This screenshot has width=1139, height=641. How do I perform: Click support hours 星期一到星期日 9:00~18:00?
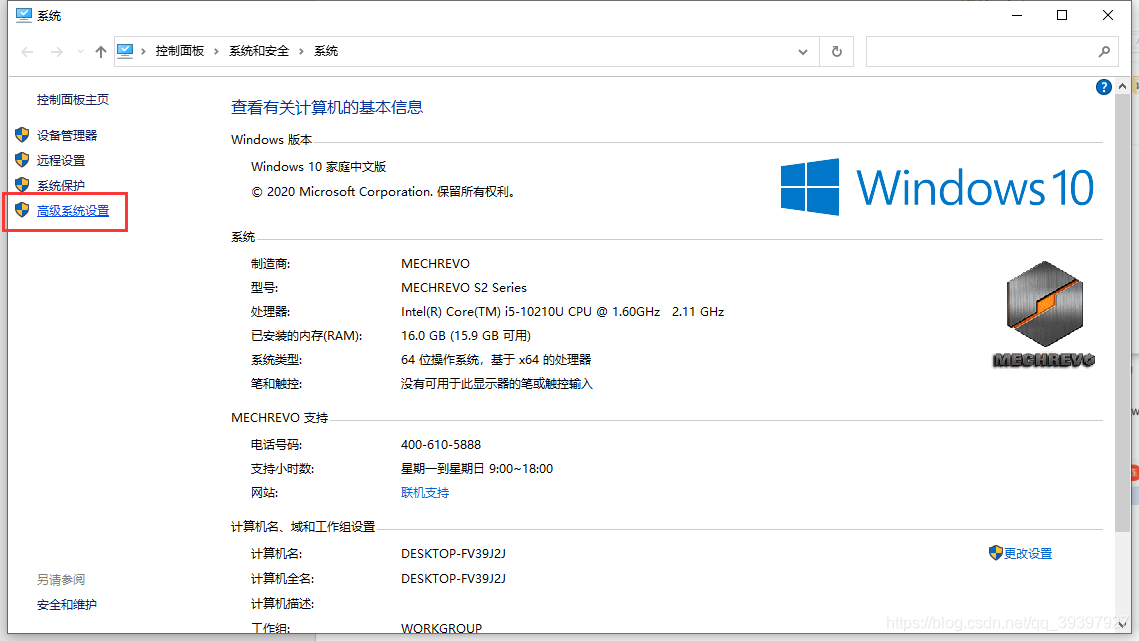[477, 469]
